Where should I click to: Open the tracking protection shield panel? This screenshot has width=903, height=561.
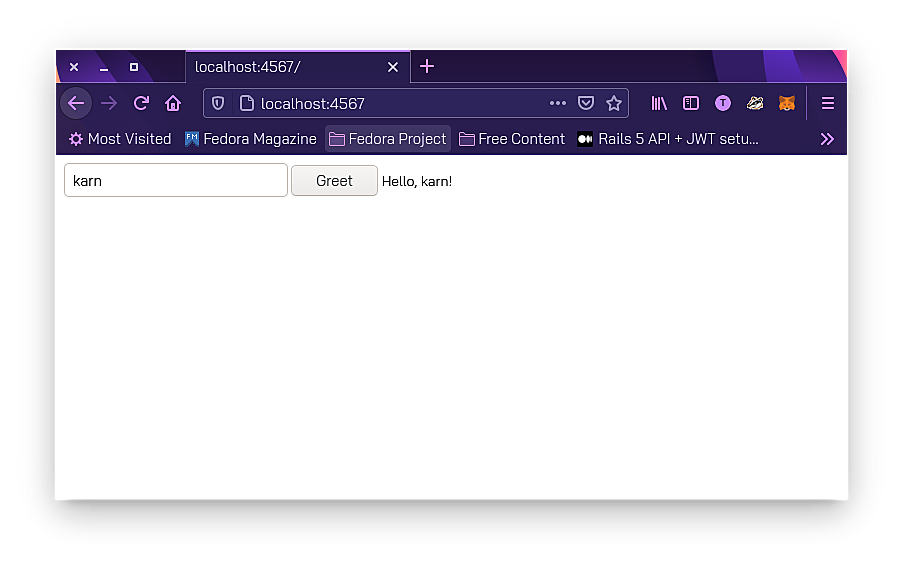[218, 103]
